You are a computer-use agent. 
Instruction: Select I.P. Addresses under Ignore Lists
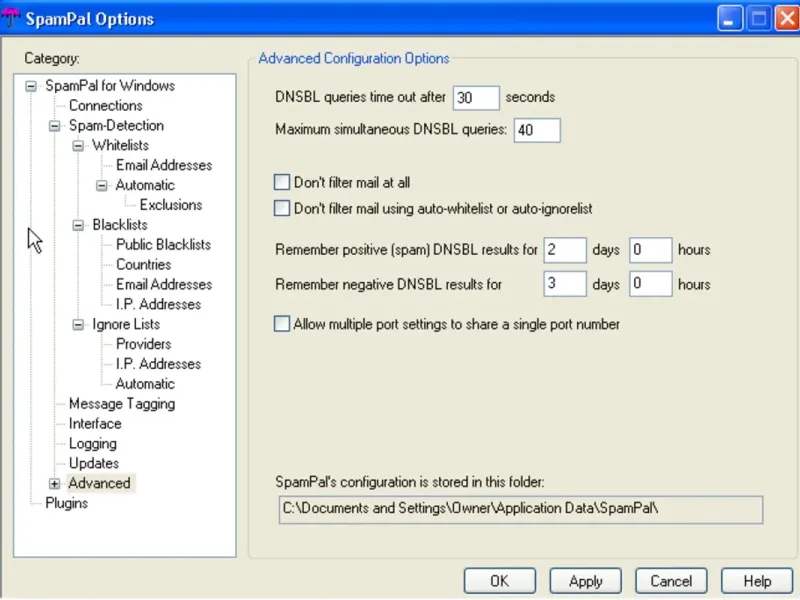(x=158, y=364)
